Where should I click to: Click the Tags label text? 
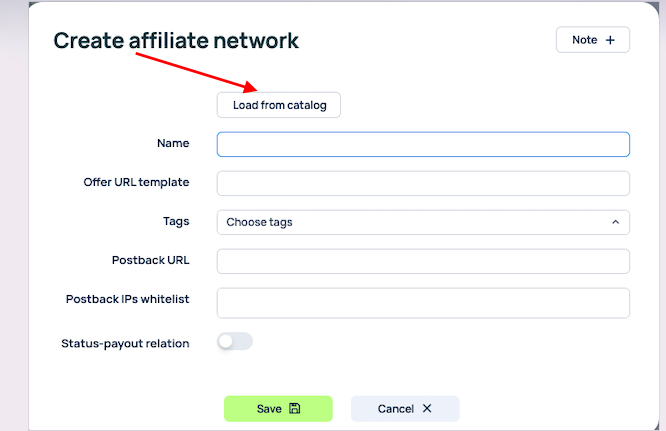pyautogui.click(x=174, y=221)
